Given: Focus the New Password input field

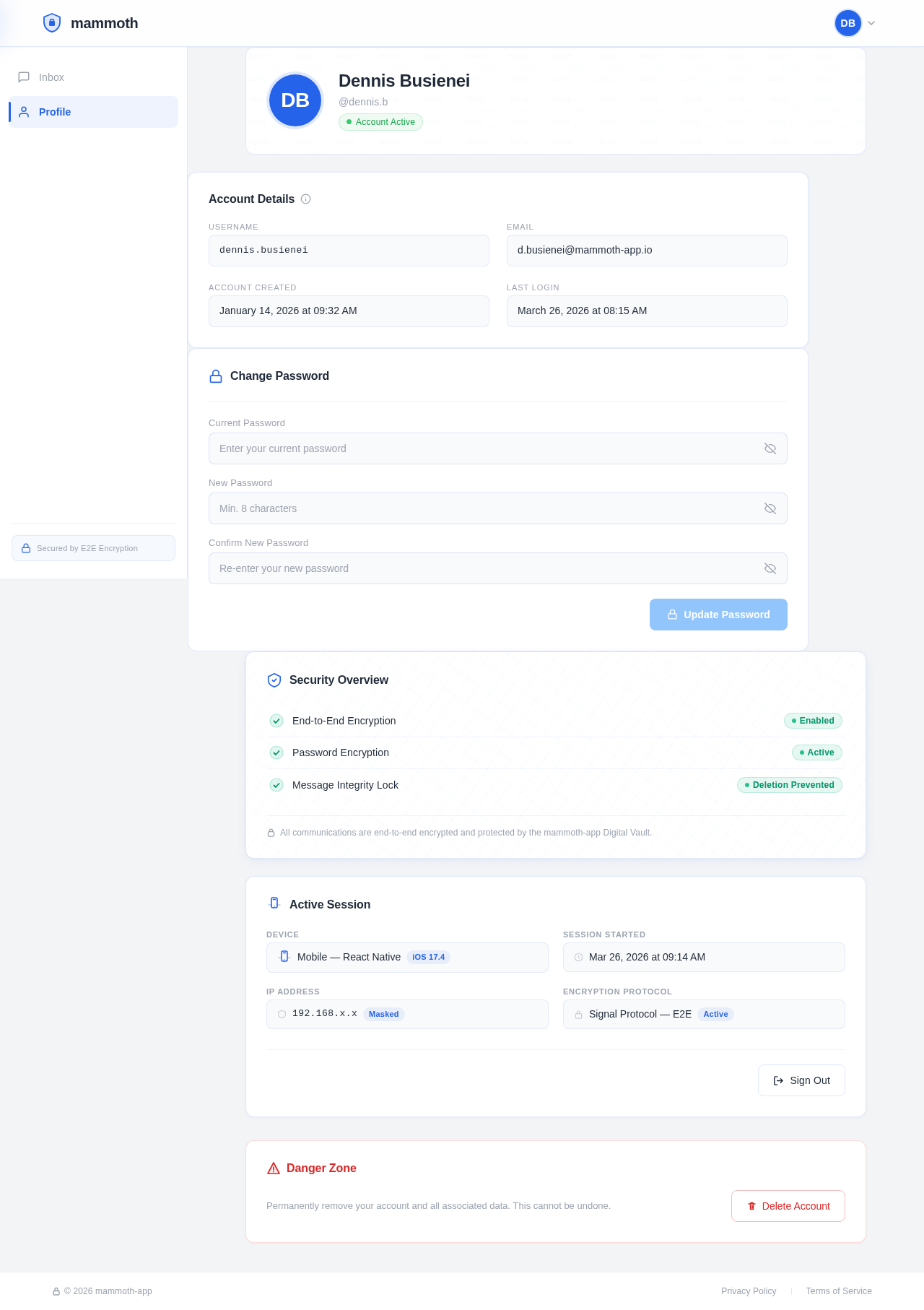Looking at the screenshot, I should tap(498, 508).
